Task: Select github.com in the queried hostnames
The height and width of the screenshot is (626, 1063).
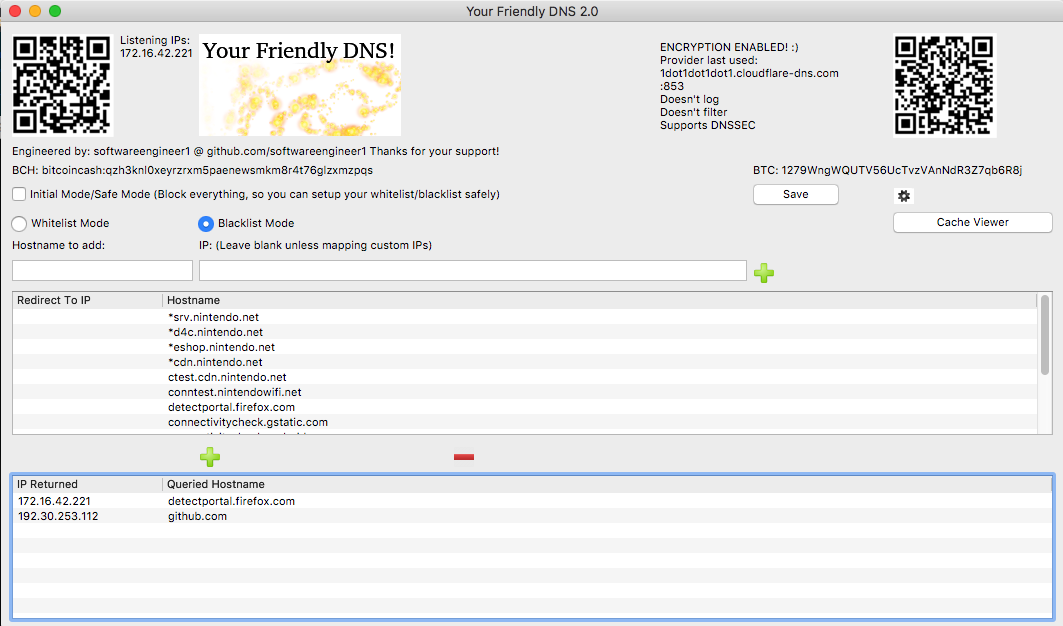Action: [197, 516]
